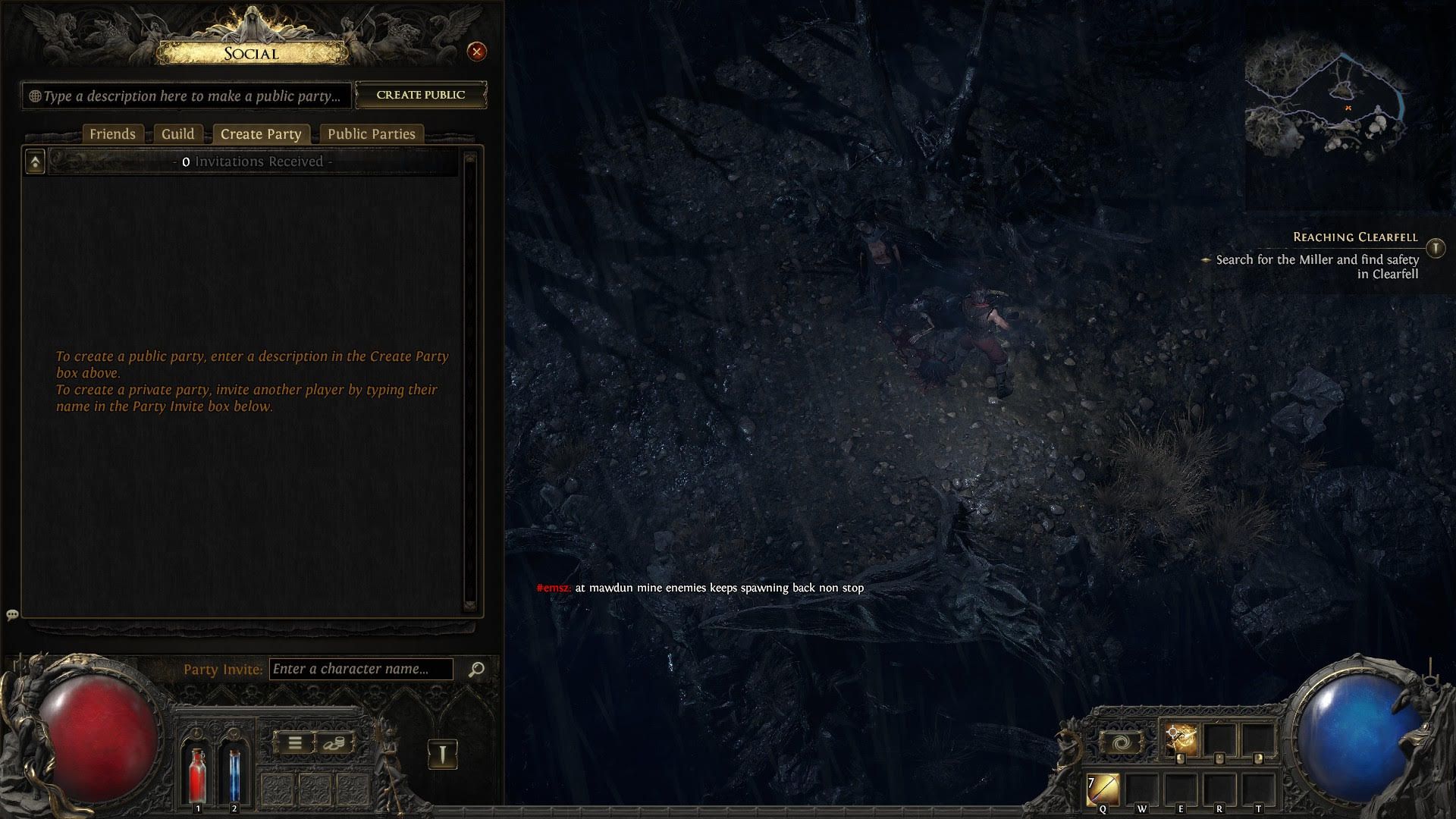1456x819 pixels.
Task: Click CREATE PUBLIC button
Action: point(420,94)
